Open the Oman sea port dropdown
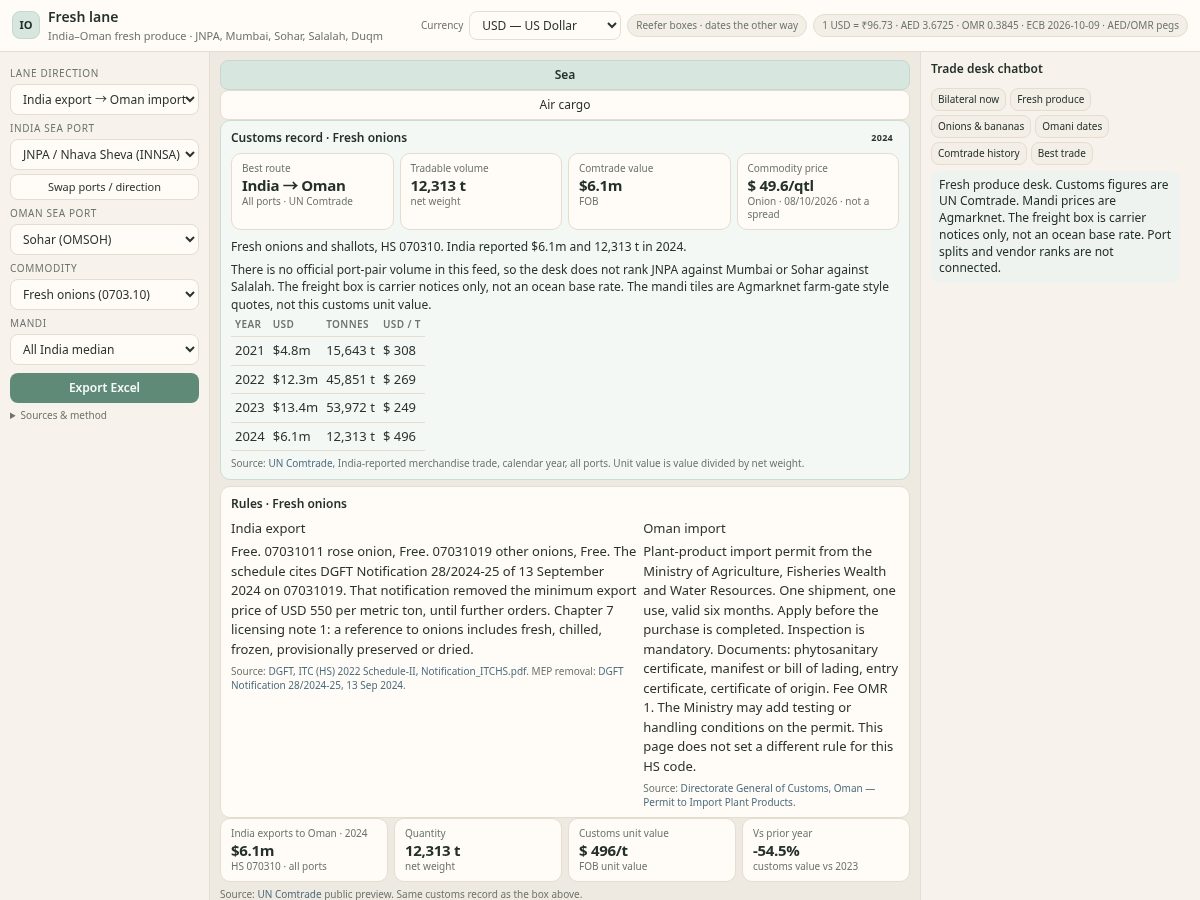The height and width of the screenshot is (900, 1200). (104, 239)
